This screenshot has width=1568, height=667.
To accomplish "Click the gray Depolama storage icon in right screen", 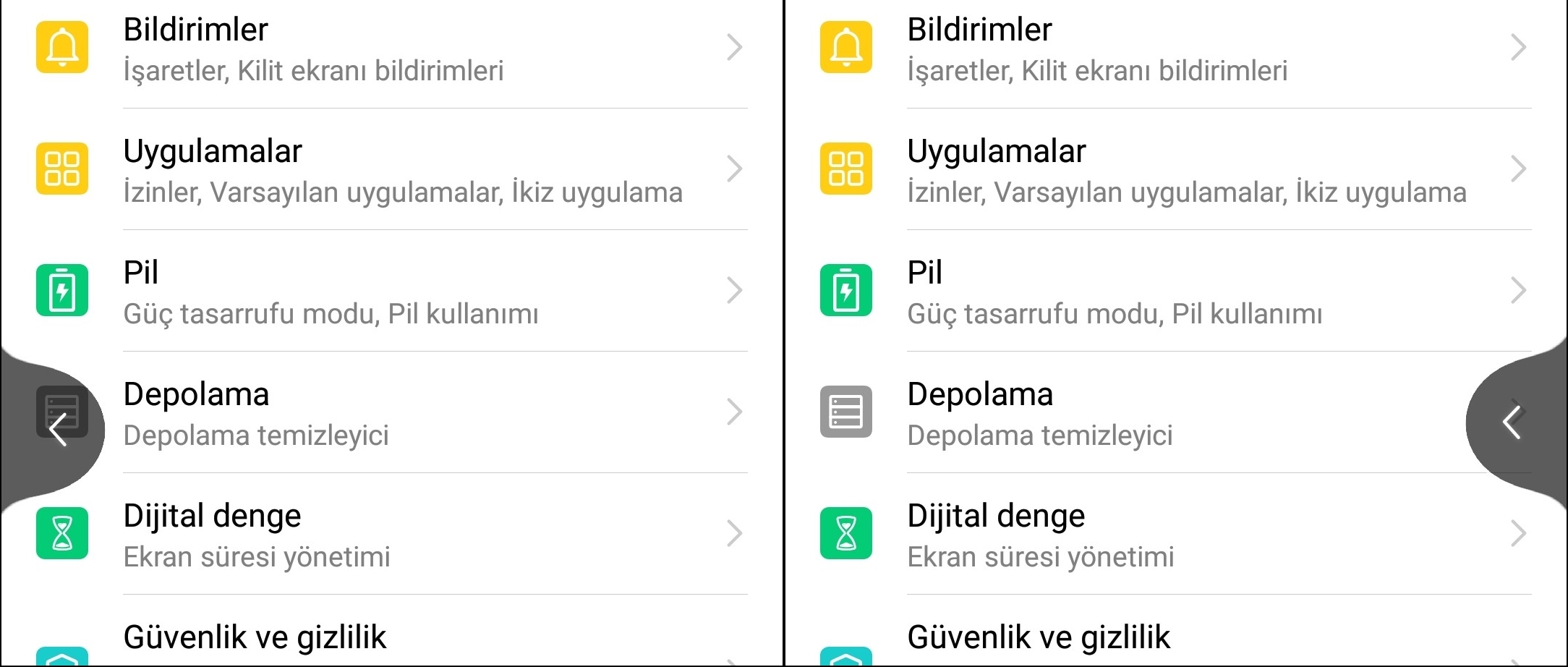I will point(846,412).
